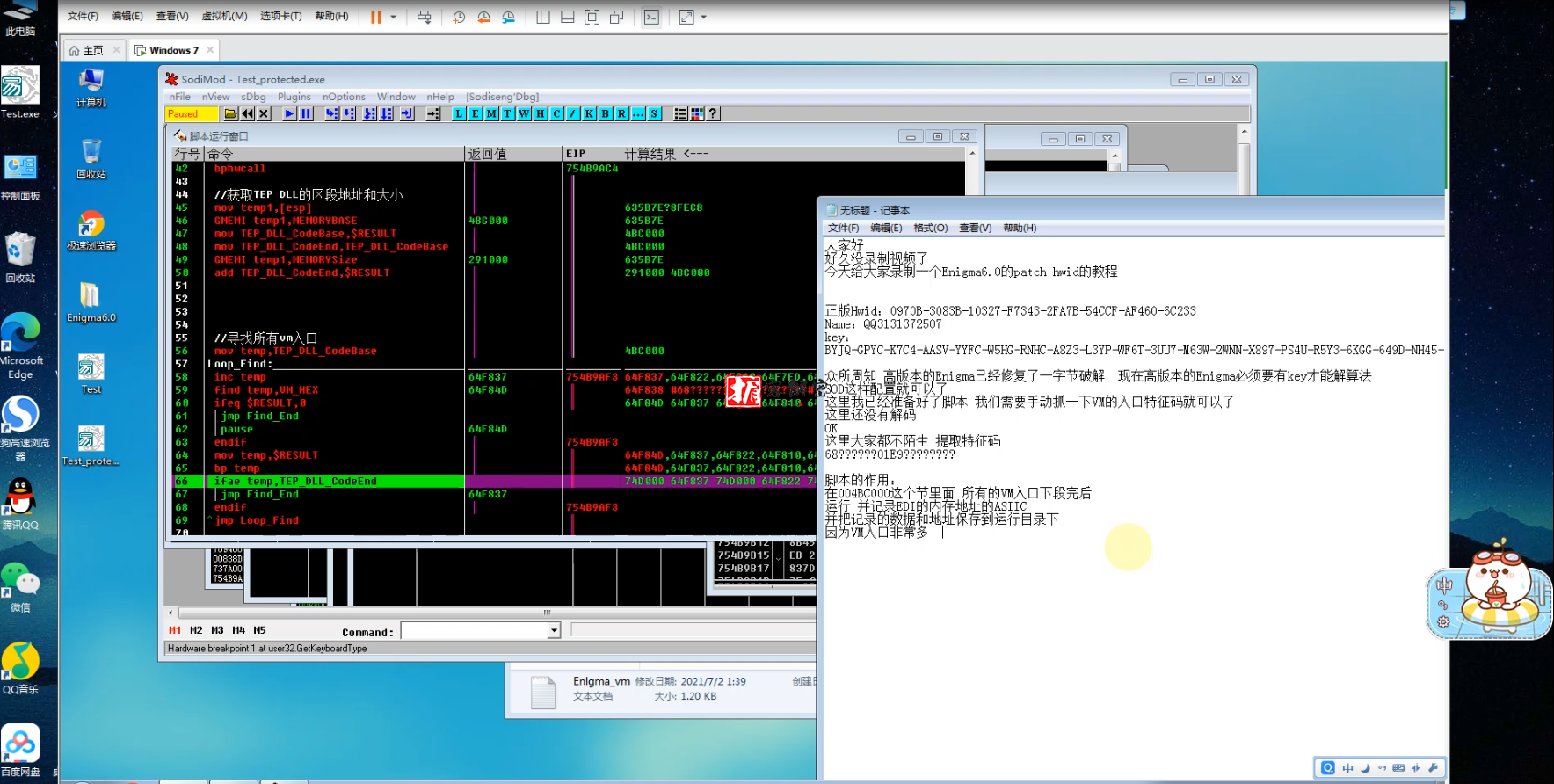Open Threads window with T button
The image size is (1554, 784).
point(507,113)
